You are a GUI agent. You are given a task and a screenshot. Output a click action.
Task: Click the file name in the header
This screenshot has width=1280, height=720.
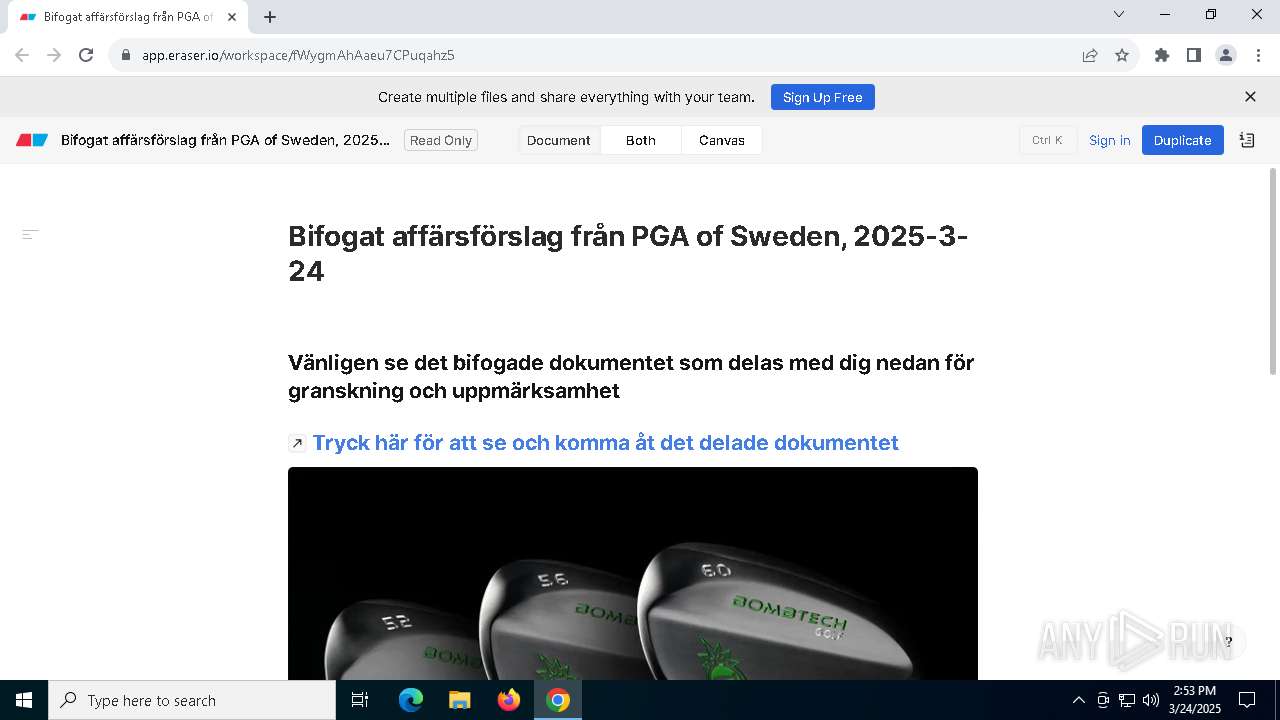tap(225, 140)
